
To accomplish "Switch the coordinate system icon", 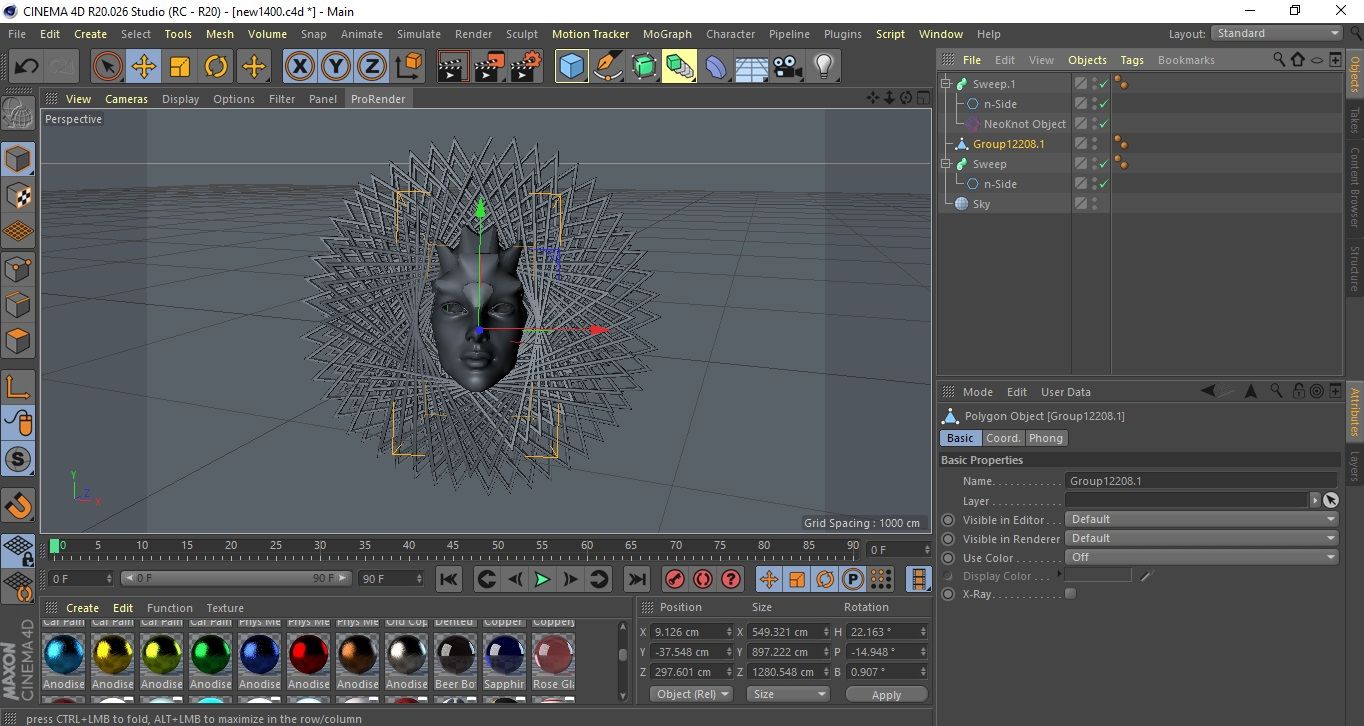I will click(x=408, y=67).
